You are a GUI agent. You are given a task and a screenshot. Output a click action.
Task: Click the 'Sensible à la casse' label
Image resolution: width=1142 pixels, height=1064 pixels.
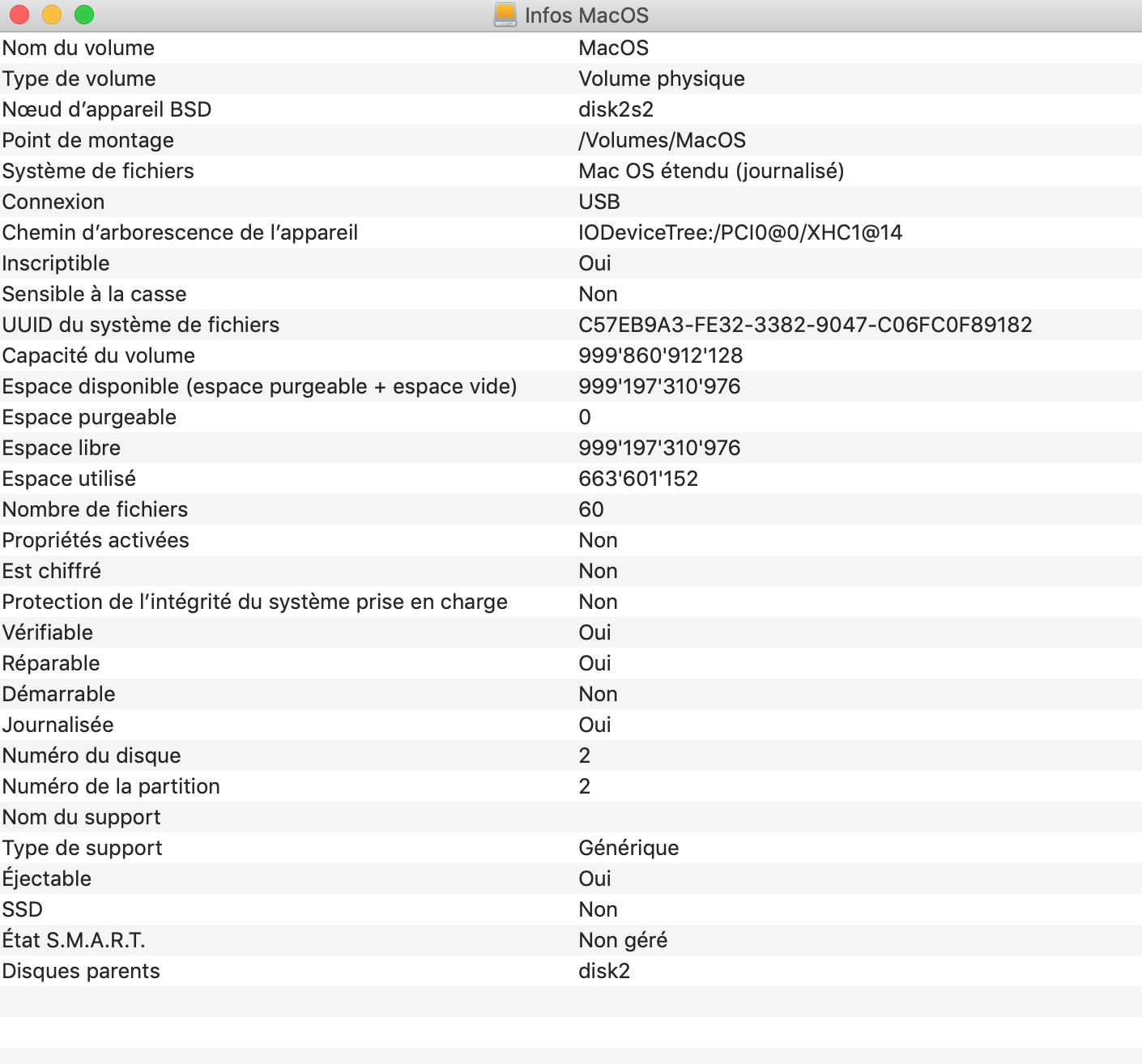(x=95, y=294)
